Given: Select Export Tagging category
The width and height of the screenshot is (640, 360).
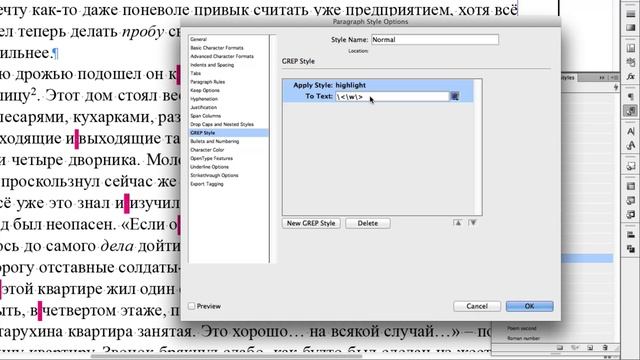Looking at the screenshot, I should click(x=207, y=184).
